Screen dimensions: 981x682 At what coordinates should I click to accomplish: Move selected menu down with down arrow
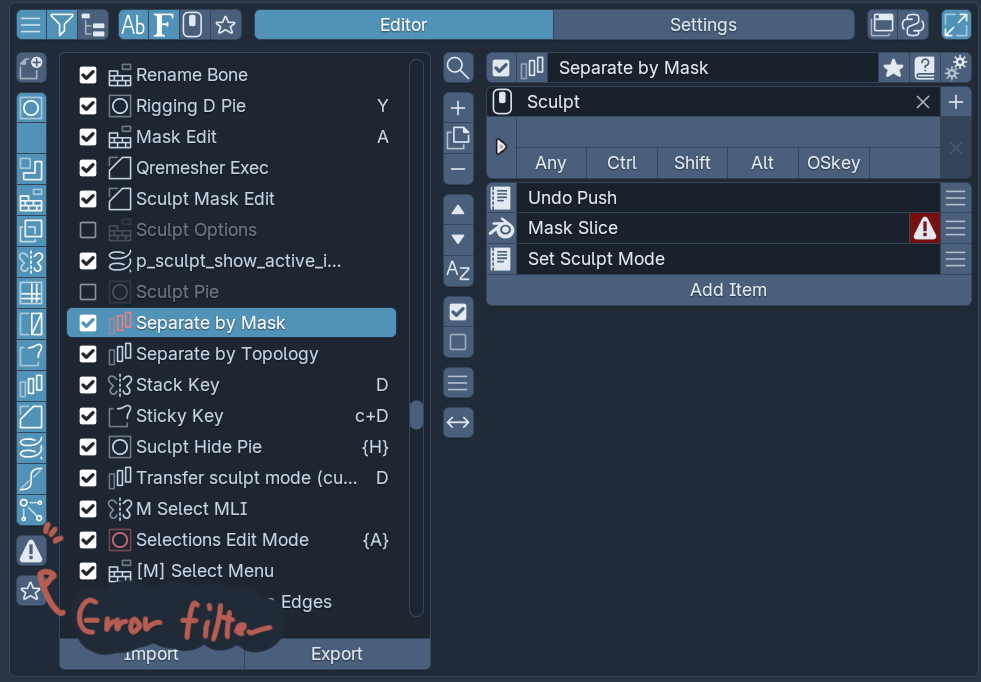coord(458,240)
